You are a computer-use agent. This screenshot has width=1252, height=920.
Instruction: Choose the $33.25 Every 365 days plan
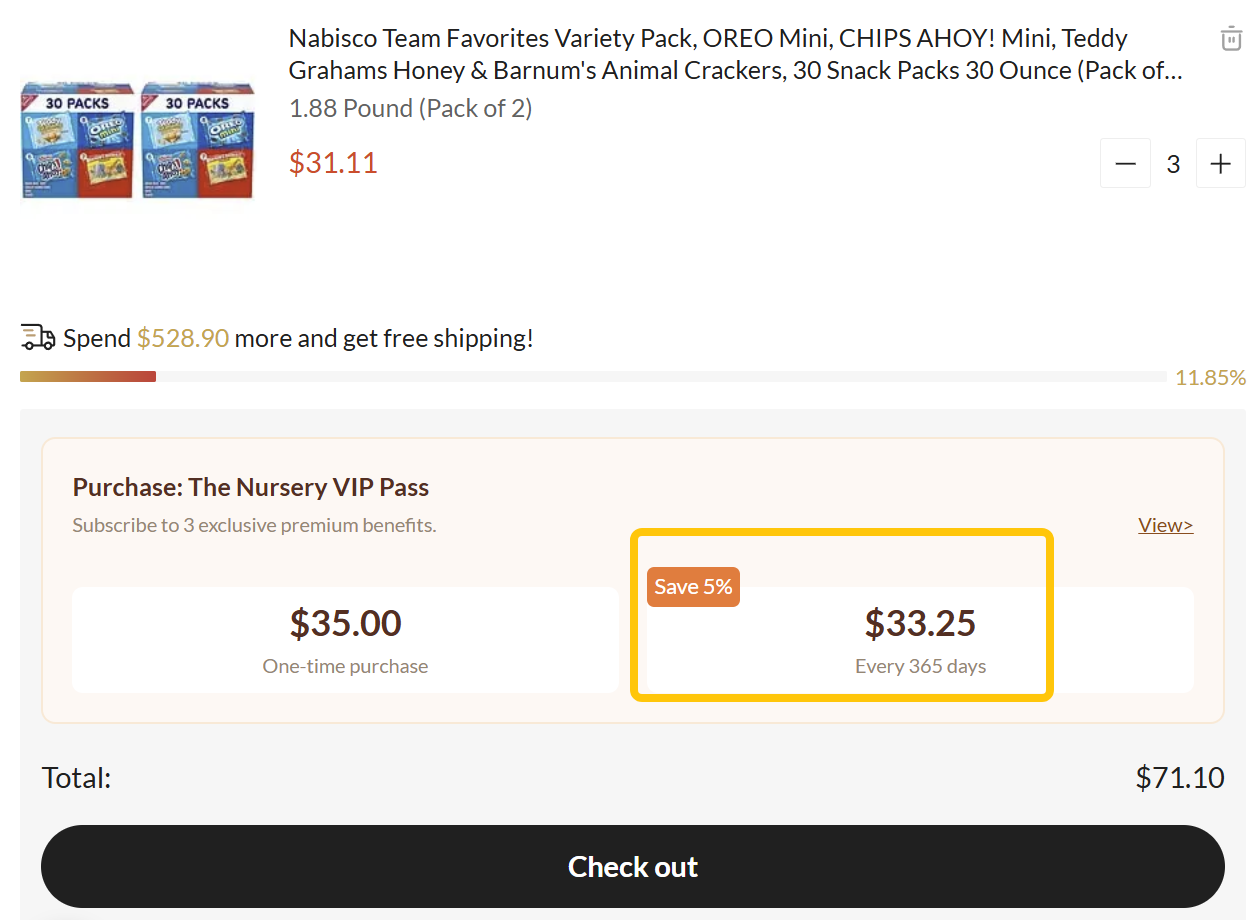point(920,640)
